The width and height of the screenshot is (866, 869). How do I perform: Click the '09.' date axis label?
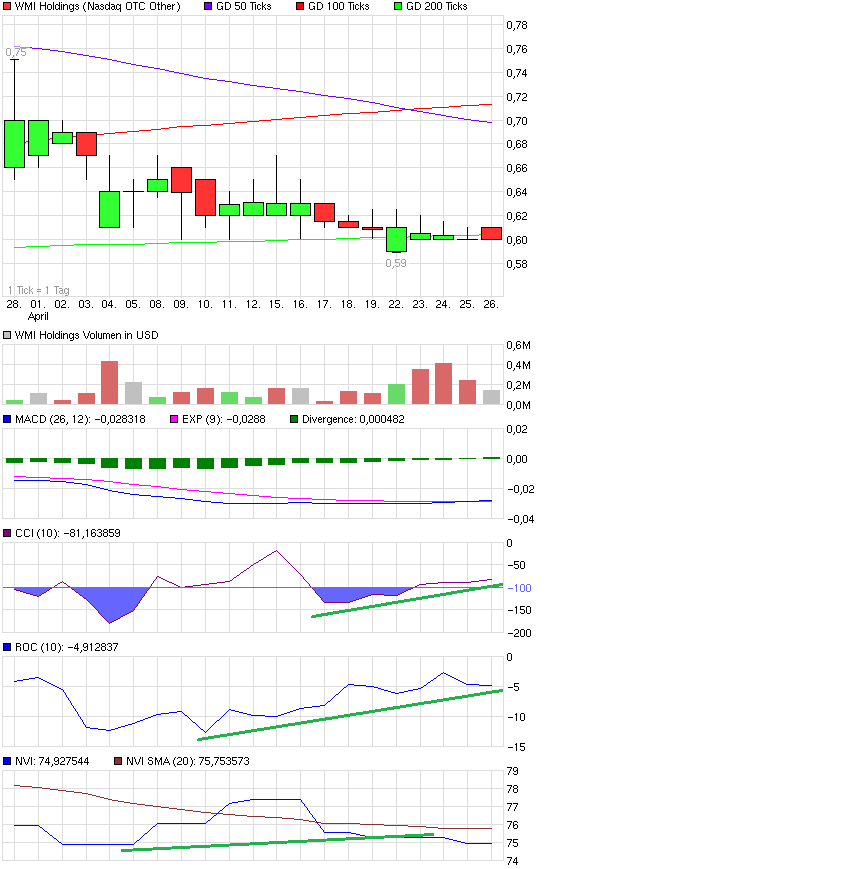pyautogui.click(x=181, y=304)
